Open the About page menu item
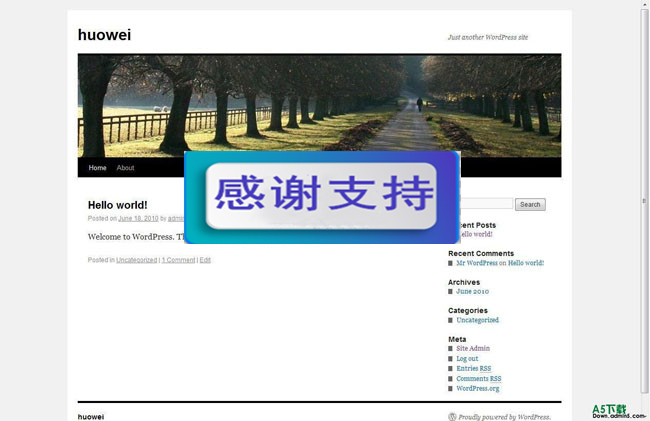Viewport: 650px width, 421px height. point(125,168)
